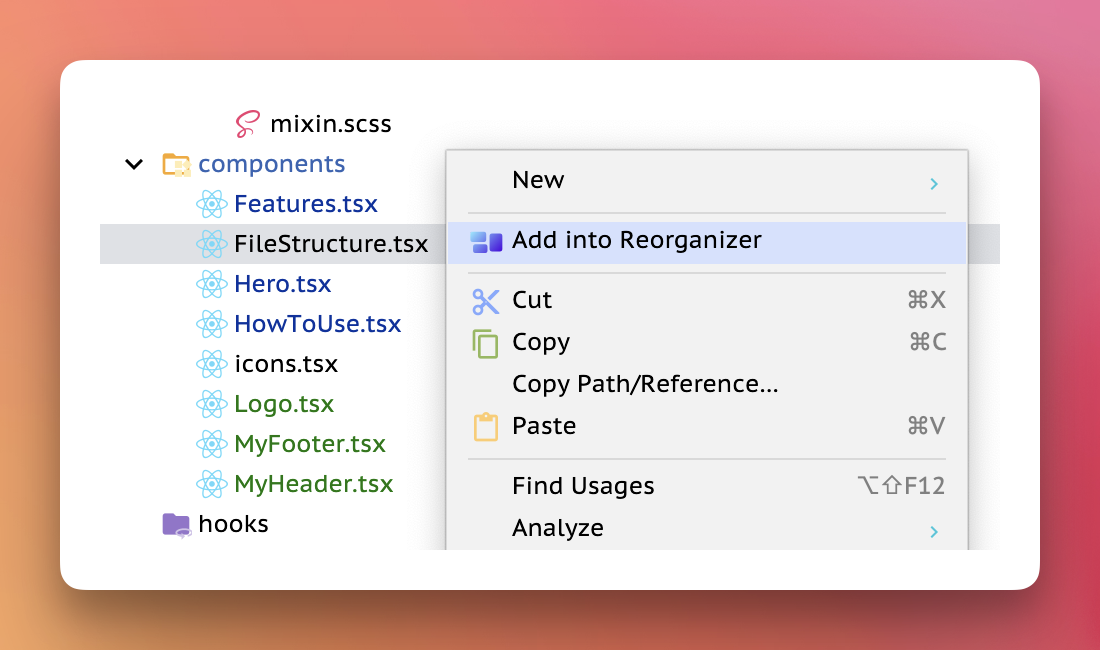Click the React icon beside HowToUse.tsx
Screen dimensions: 1100x650
211,323
